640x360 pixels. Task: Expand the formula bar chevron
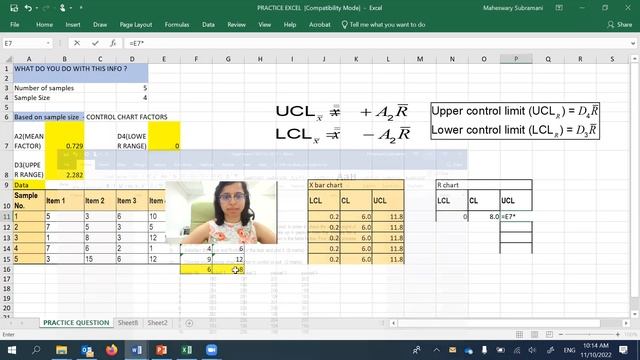(x=633, y=43)
